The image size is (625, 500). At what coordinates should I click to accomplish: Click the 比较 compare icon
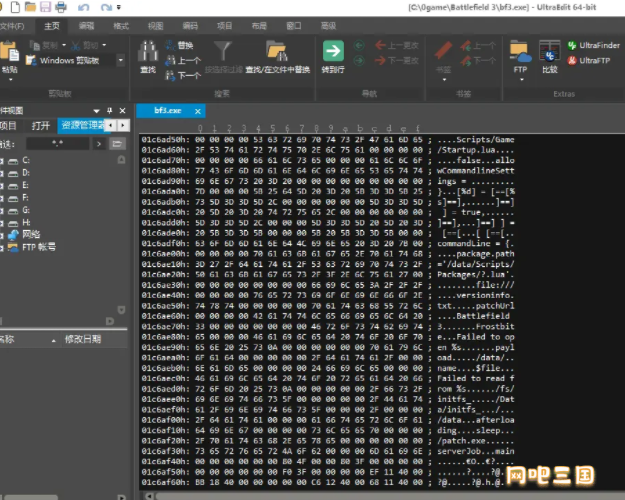pos(550,51)
